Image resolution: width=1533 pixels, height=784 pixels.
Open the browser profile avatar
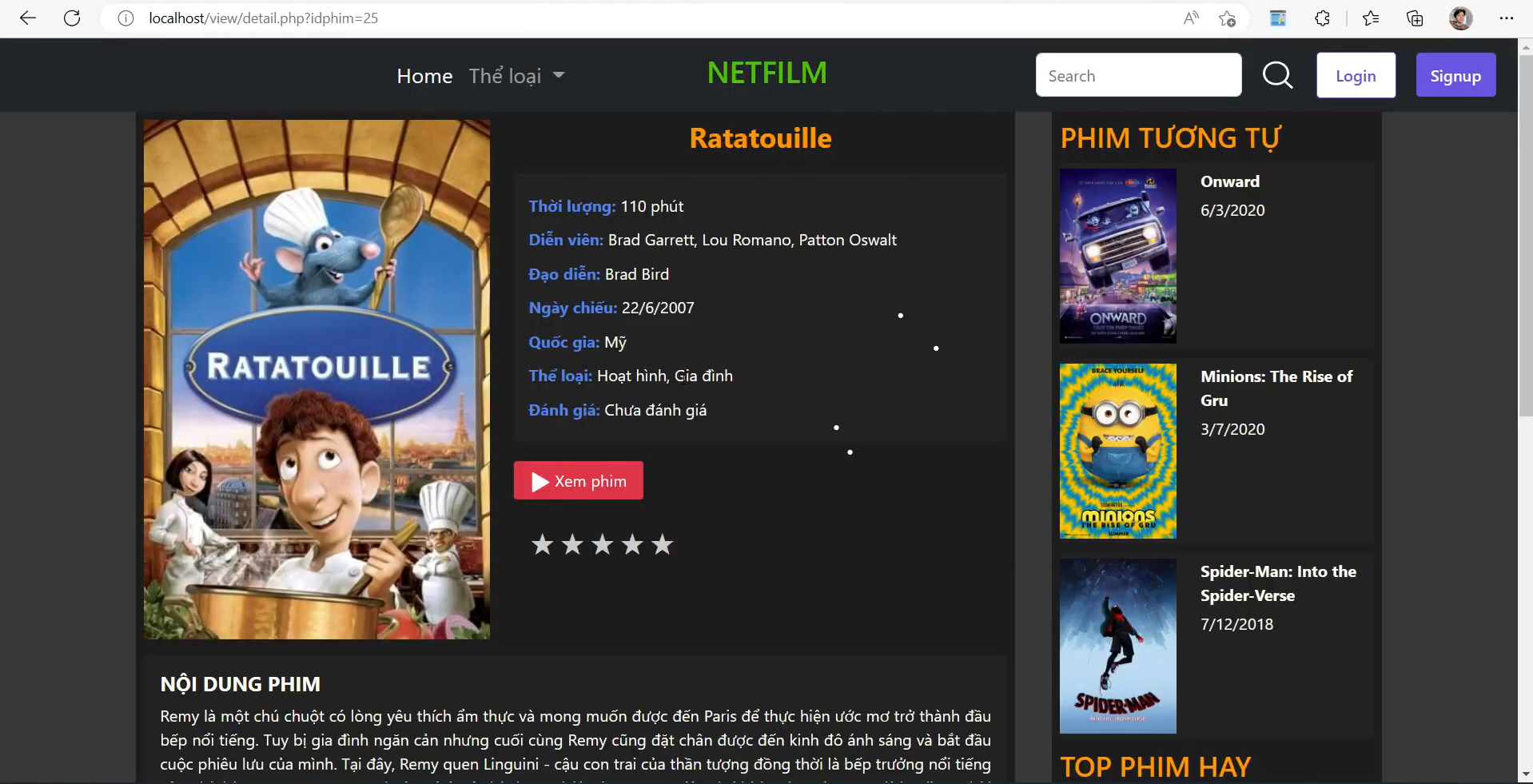1461,18
